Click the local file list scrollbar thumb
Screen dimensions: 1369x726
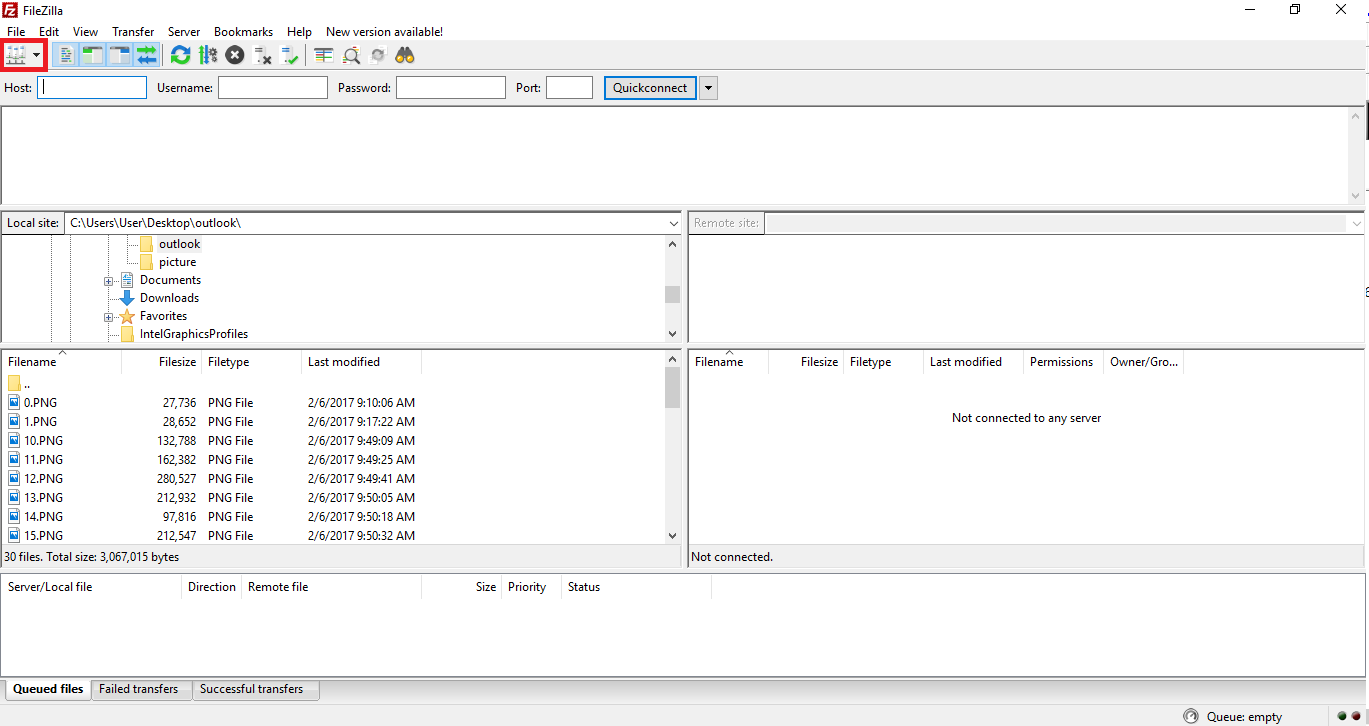coord(672,388)
